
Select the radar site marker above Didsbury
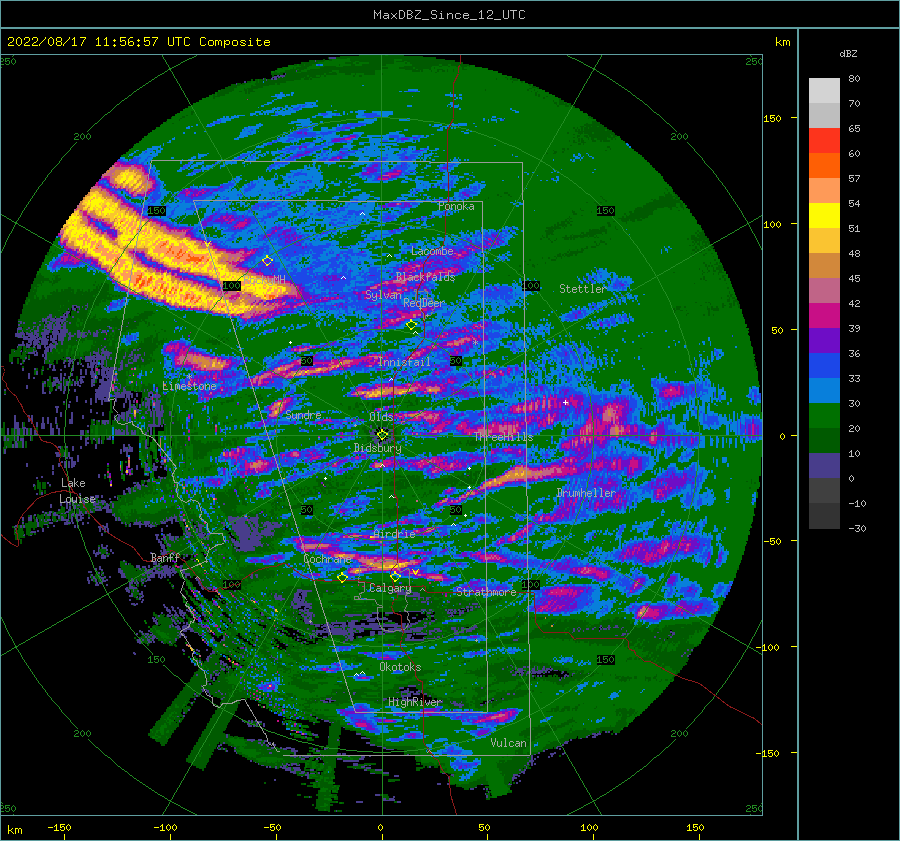pos(382,435)
